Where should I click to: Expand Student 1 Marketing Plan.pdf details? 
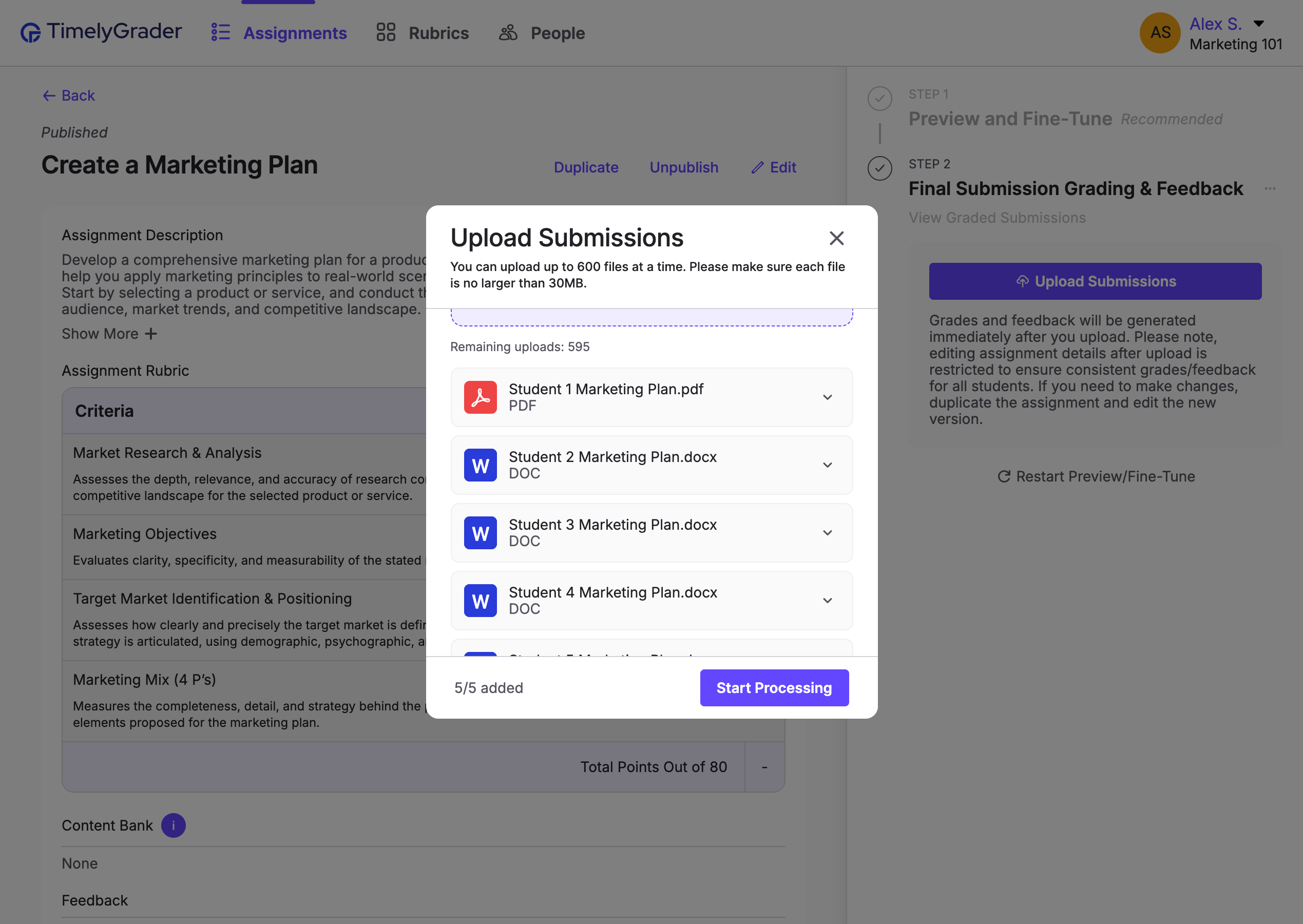tap(827, 397)
